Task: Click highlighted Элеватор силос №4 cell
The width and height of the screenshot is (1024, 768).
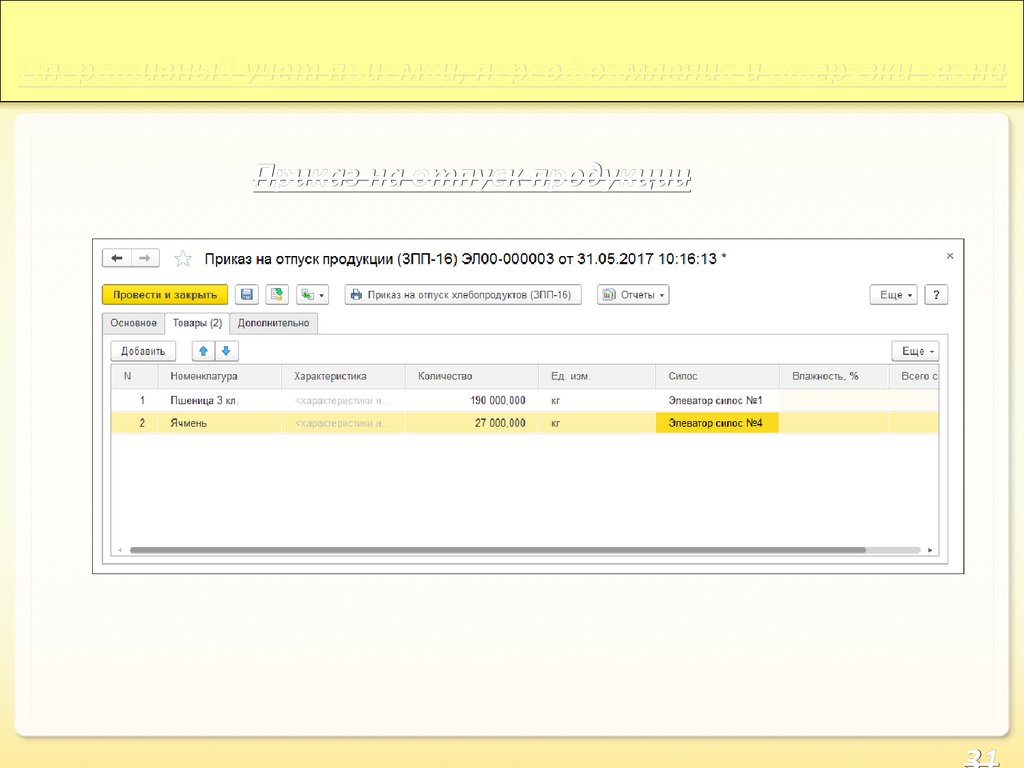Action: click(x=717, y=423)
